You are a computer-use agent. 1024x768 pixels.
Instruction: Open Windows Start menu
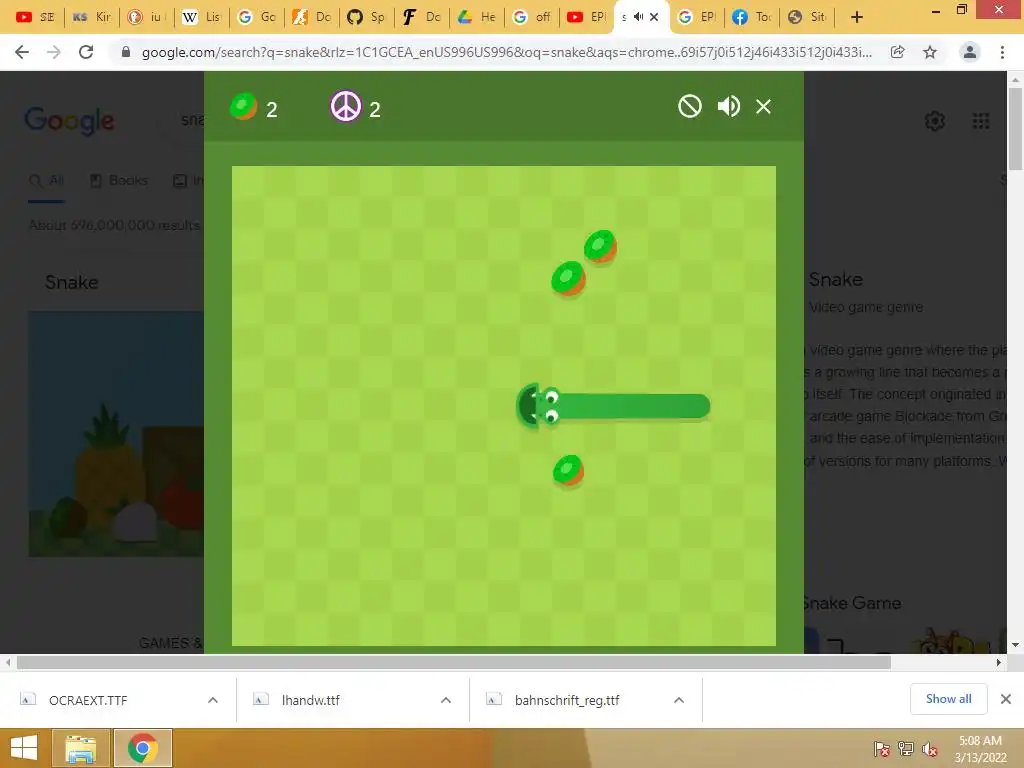pyautogui.click(x=24, y=748)
